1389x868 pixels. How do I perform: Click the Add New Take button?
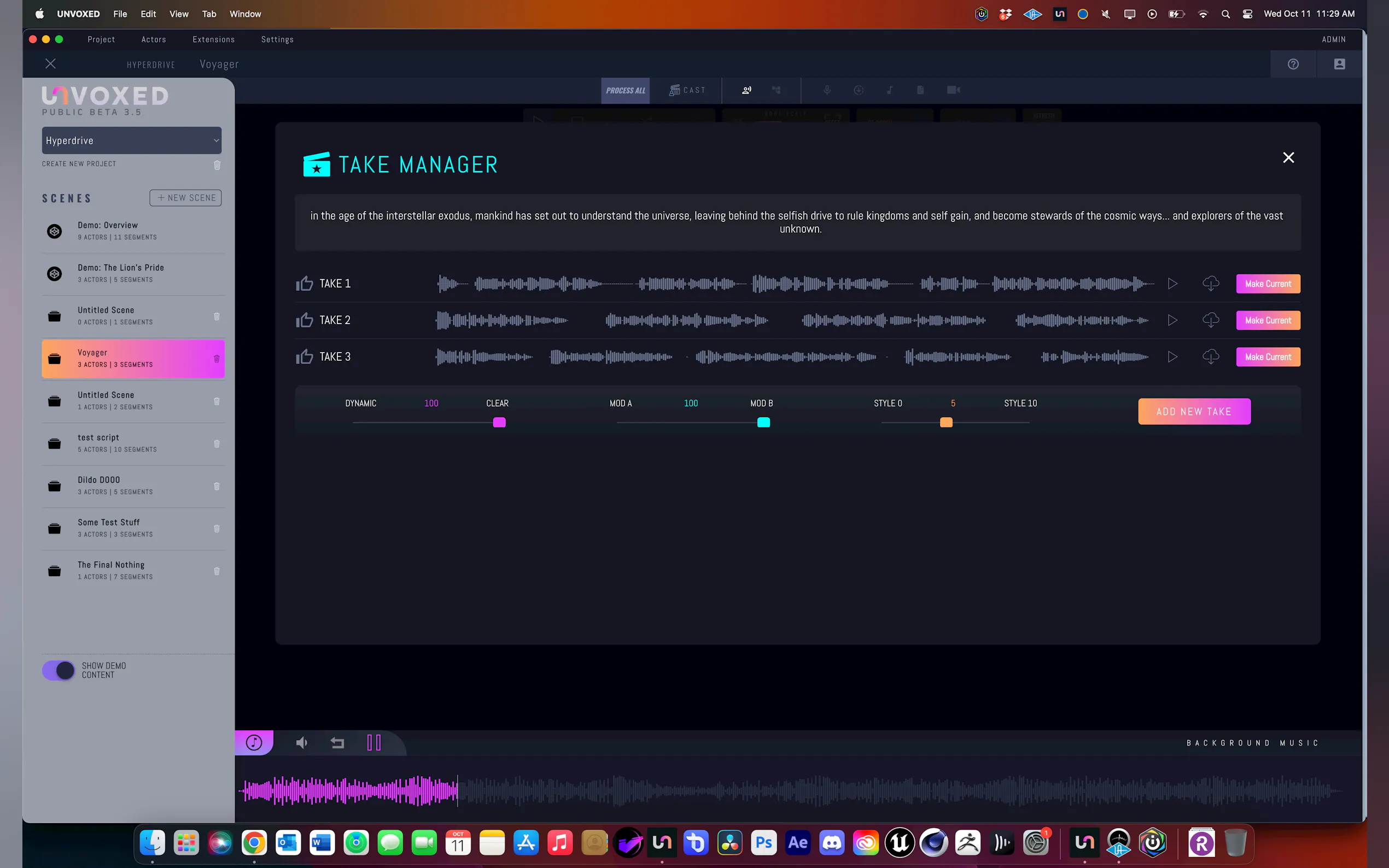(x=1194, y=412)
